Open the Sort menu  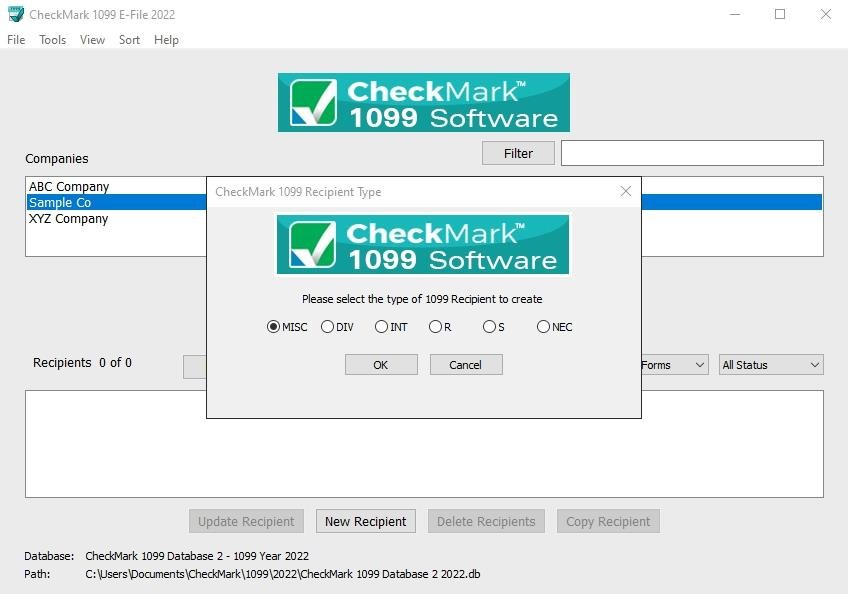[x=129, y=40]
